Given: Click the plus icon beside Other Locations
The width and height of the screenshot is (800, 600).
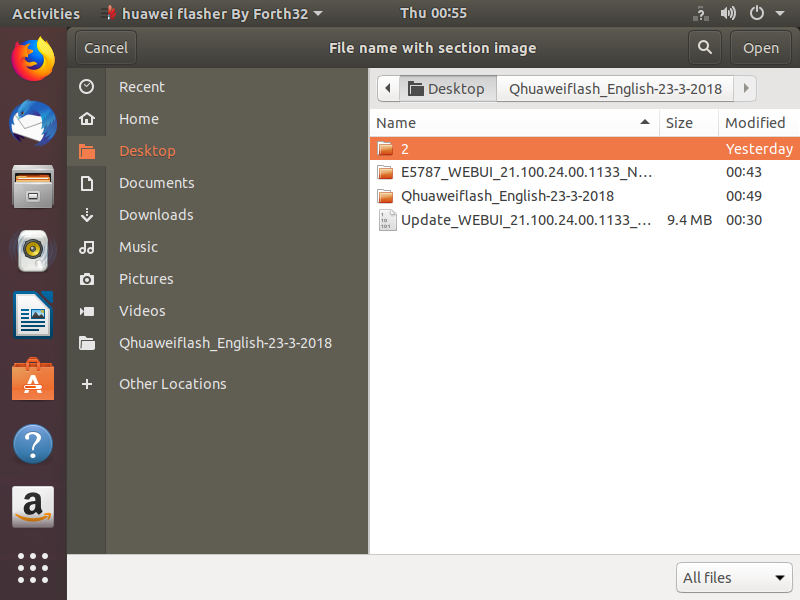Looking at the screenshot, I should (x=87, y=384).
